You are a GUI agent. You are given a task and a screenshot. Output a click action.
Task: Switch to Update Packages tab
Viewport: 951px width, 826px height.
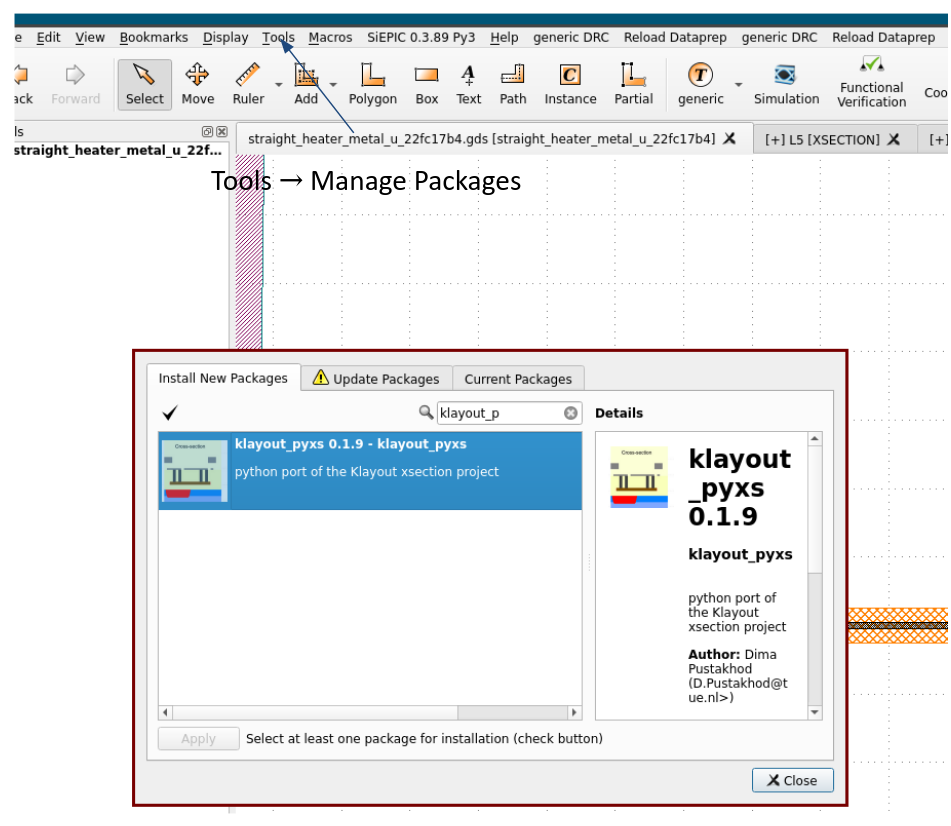coord(377,379)
